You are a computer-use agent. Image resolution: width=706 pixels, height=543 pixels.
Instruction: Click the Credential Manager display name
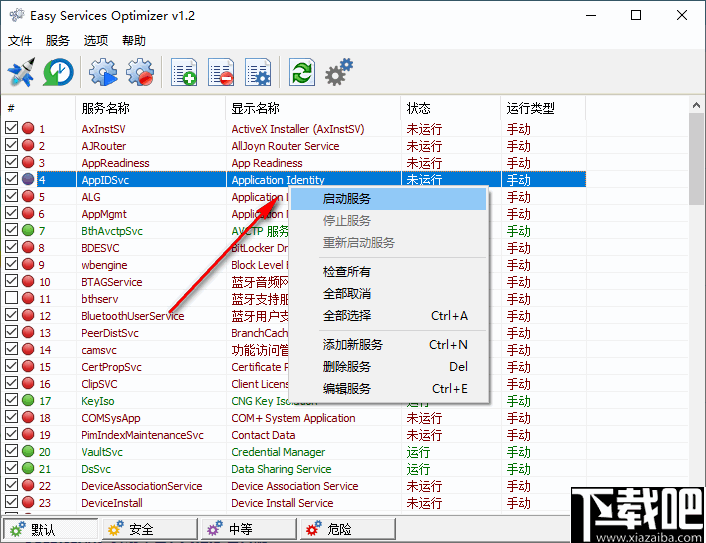[x=278, y=452]
